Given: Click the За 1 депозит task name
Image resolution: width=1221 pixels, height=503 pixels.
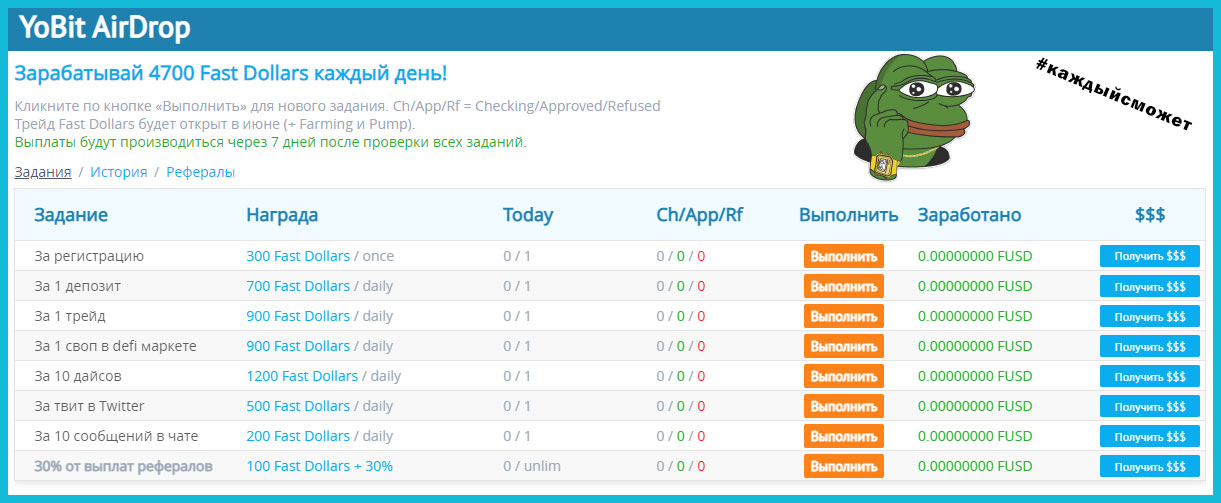Looking at the screenshot, I should [78, 286].
